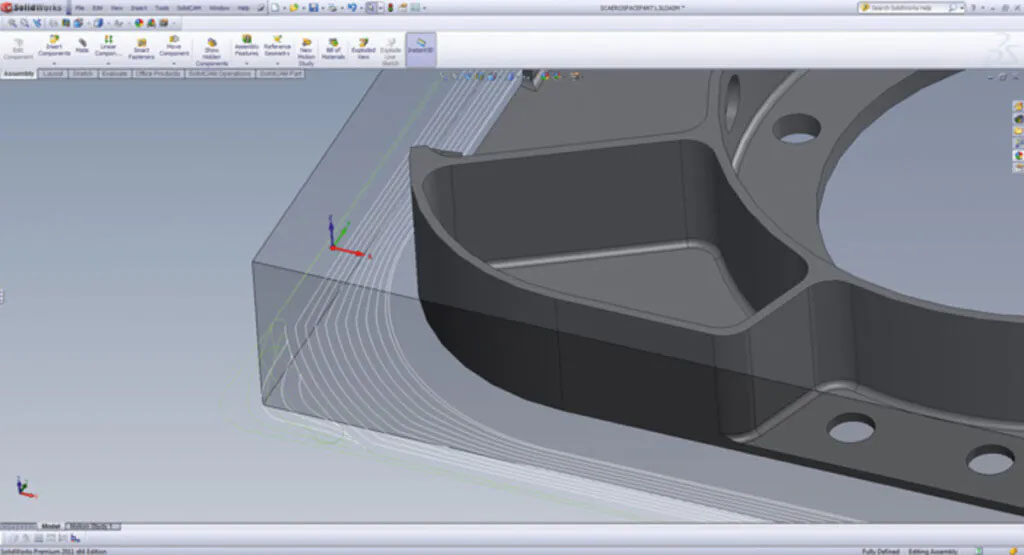
Task: Start a New Motion Study
Action: pyautogui.click(x=306, y=42)
